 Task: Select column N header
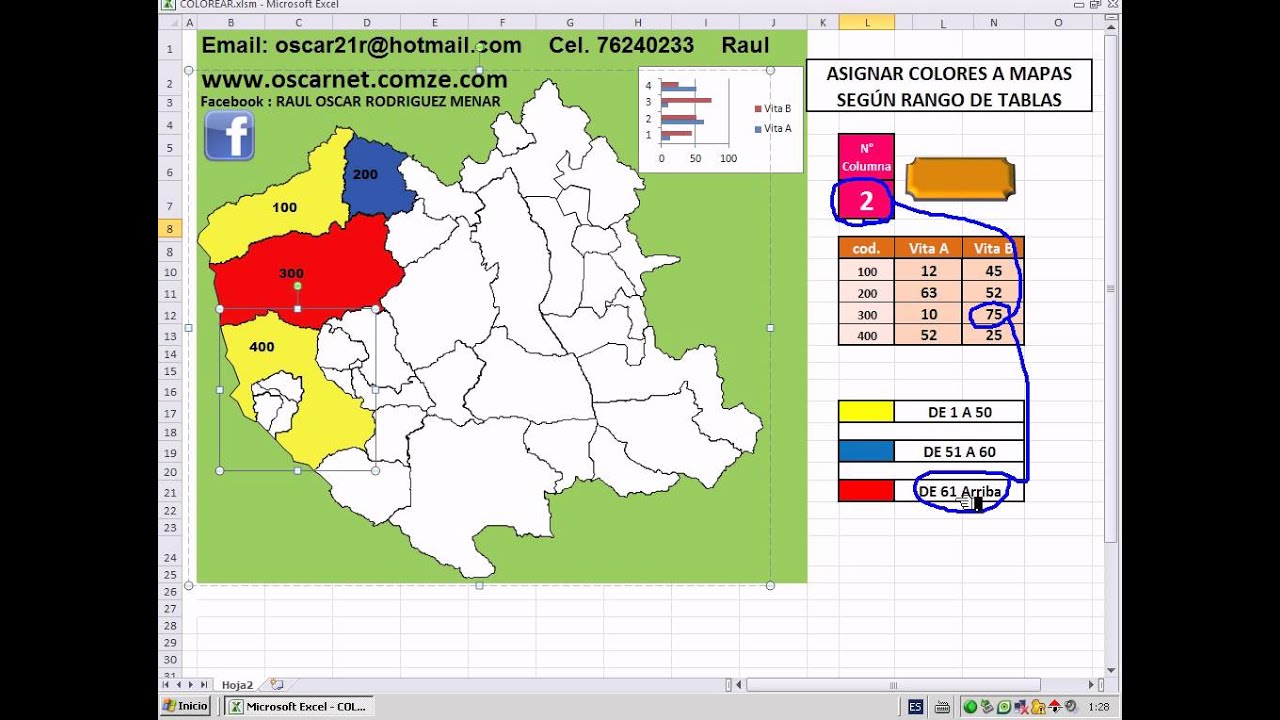[993, 22]
